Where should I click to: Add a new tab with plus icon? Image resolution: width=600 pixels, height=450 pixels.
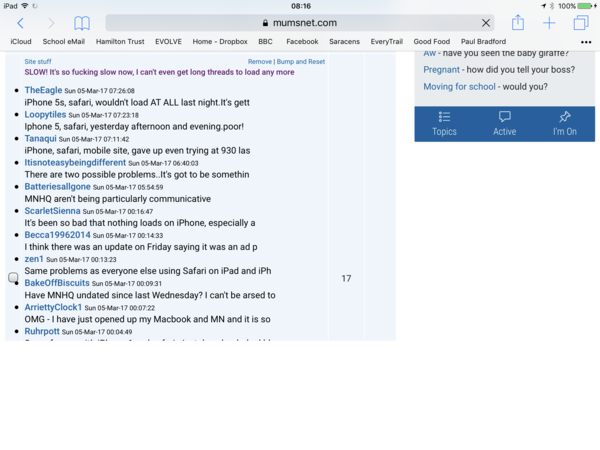pyautogui.click(x=549, y=23)
